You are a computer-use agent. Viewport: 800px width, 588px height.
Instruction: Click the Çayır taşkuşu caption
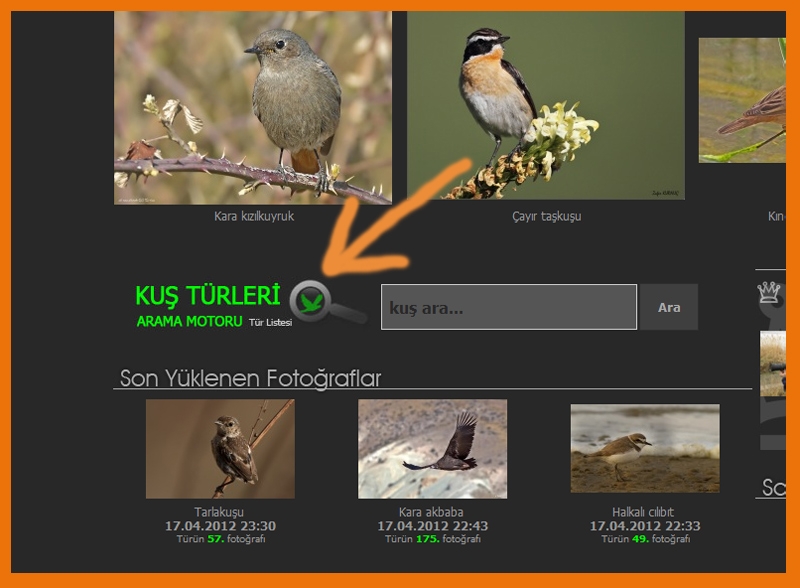click(x=546, y=216)
